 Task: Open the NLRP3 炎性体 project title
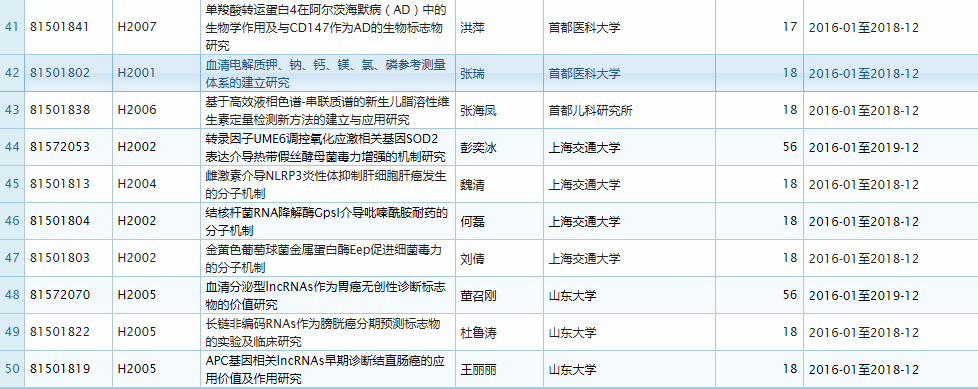coord(326,184)
